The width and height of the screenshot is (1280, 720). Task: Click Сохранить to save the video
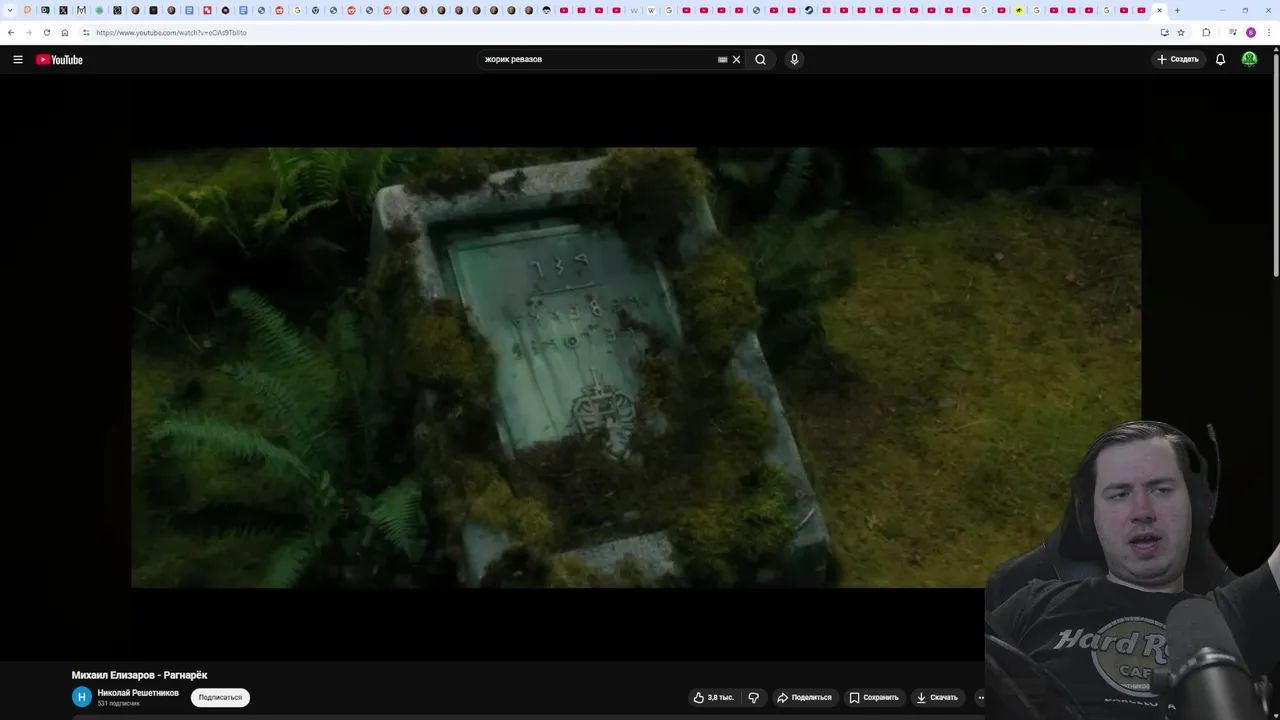pyautogui.click(x=874, y=697)
